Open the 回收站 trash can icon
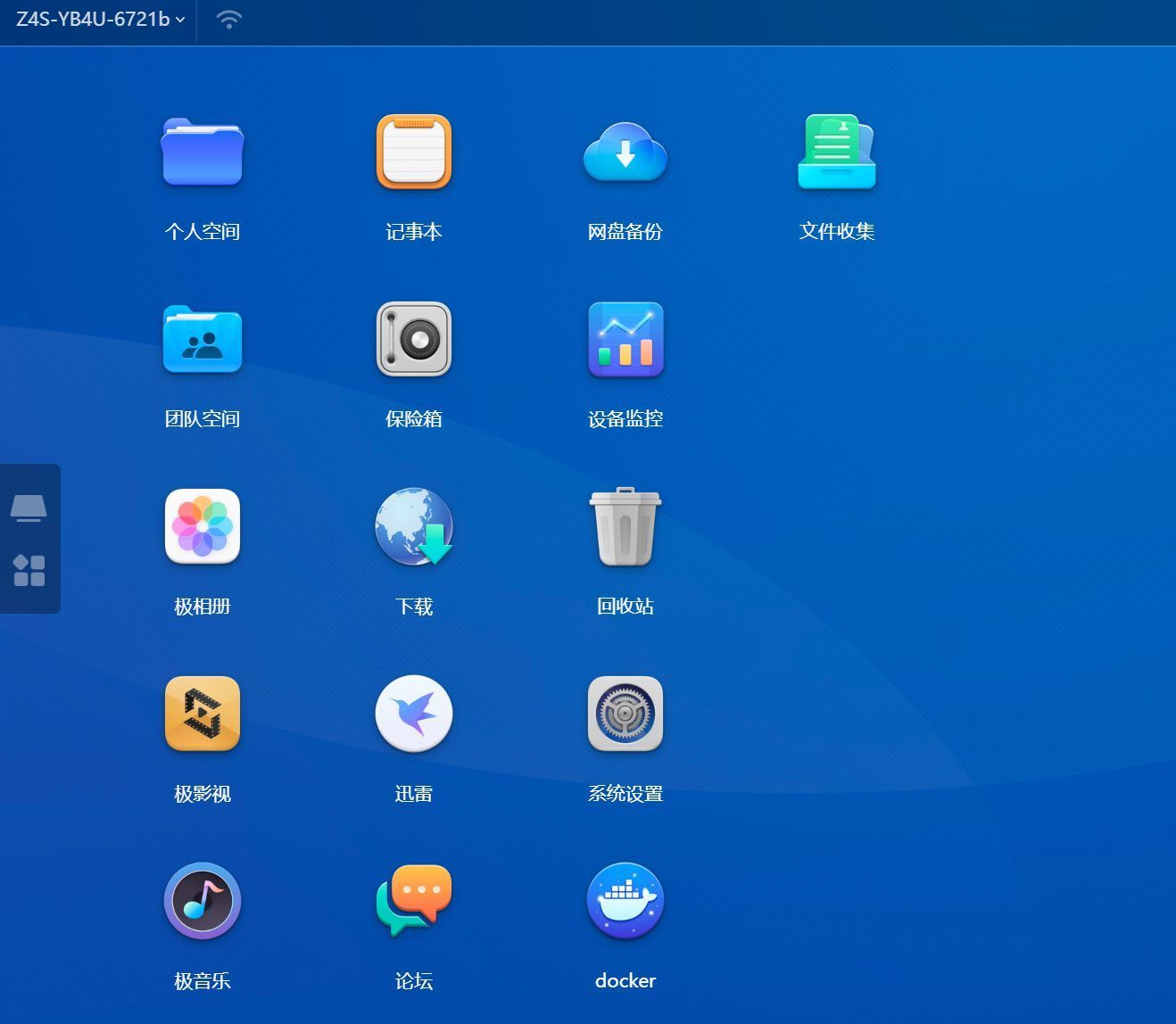1176x1024 pixels. [625, 526]
